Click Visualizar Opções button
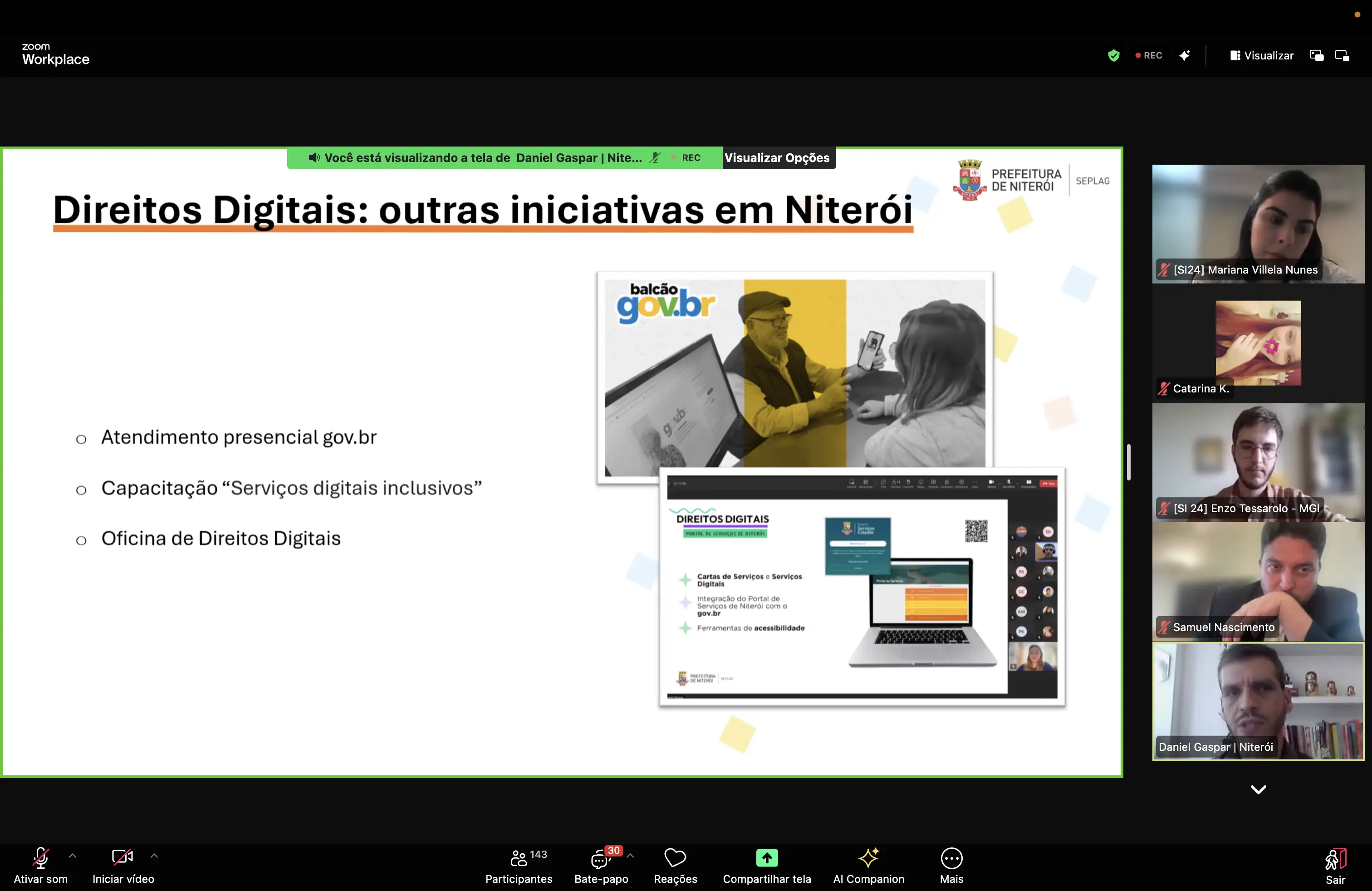The height and width of the screenshot is (891, 1372). click(777, 158)
